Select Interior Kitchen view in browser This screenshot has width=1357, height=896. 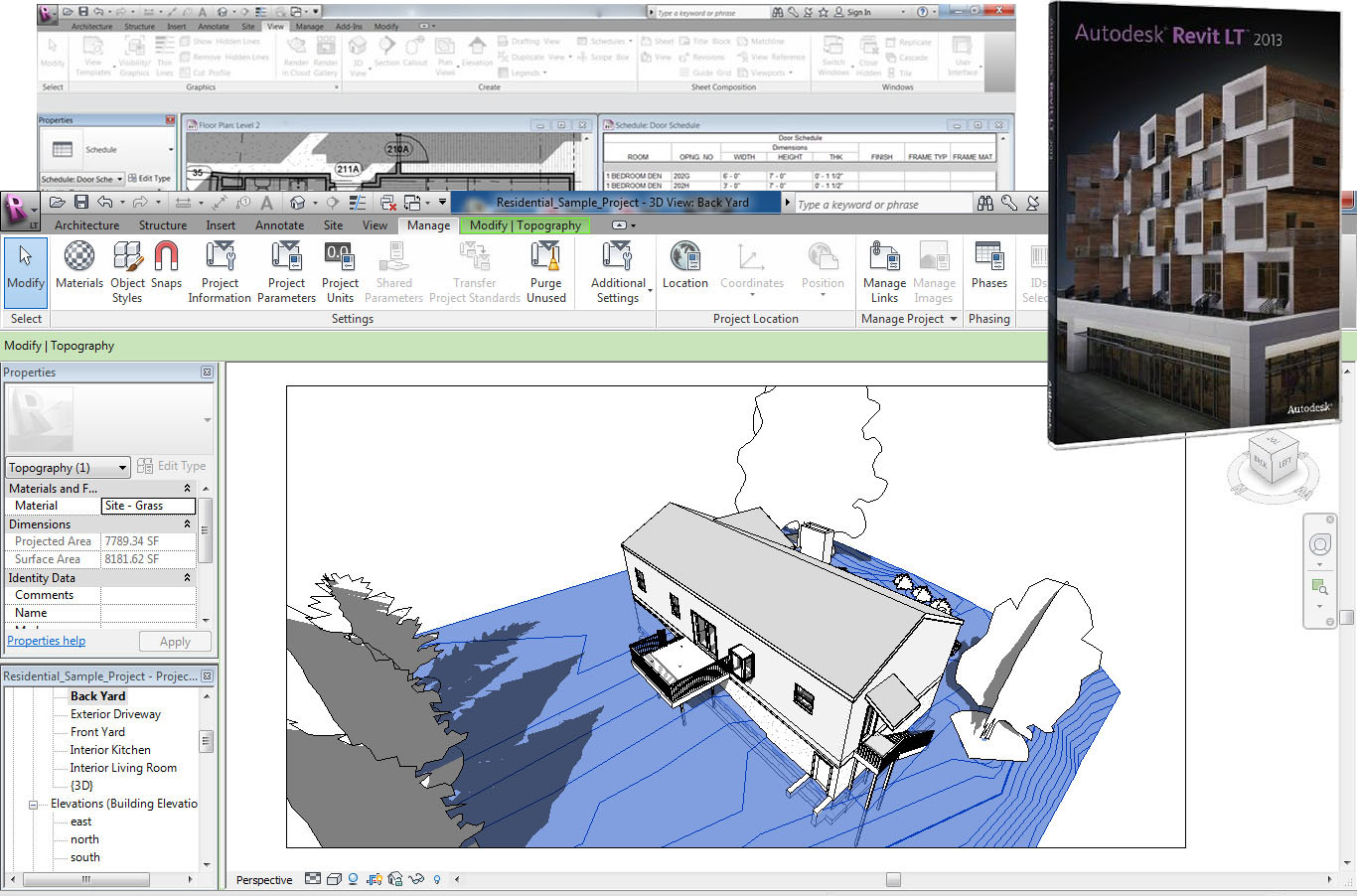coord(110,750)
